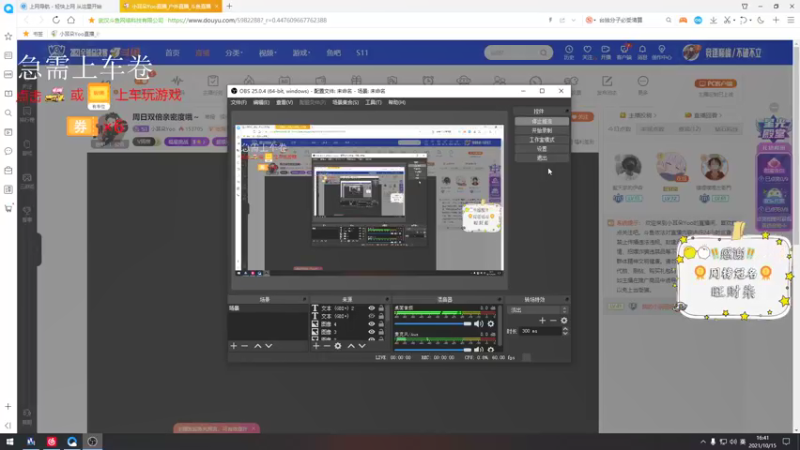
Task: Click the browser address bar URL
Action: tap(247, 20)
